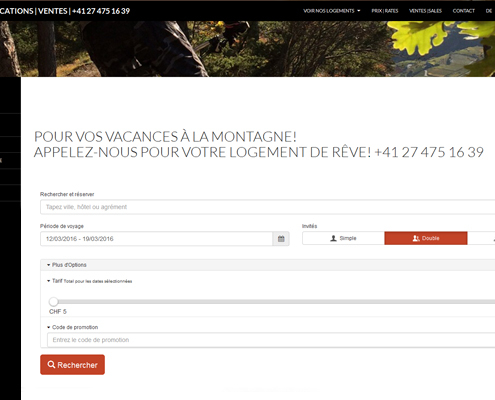Collapse the Code de promotion section

click(x=72, y=327)
